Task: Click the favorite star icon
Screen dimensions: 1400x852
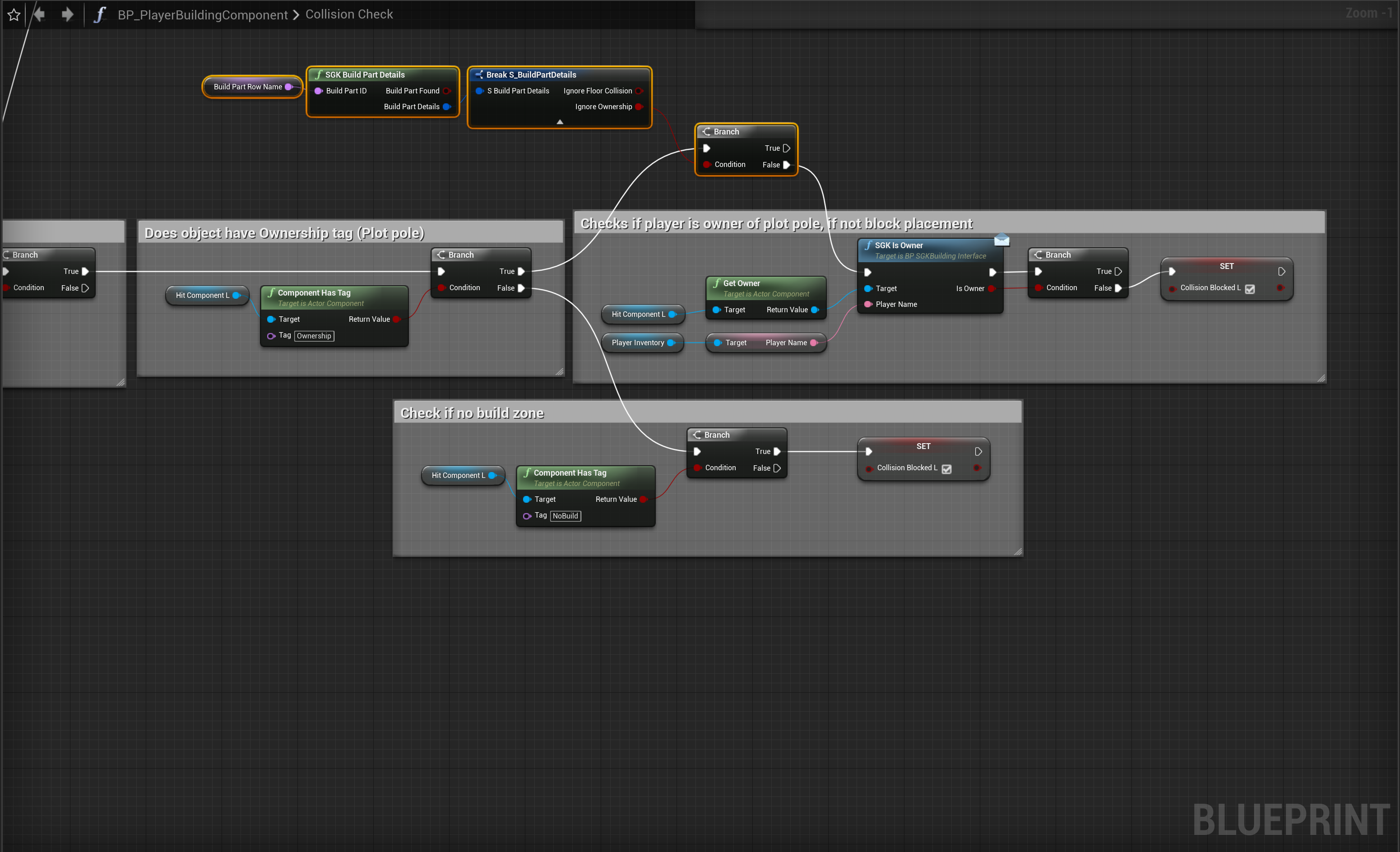Action: tap(14, 15)
